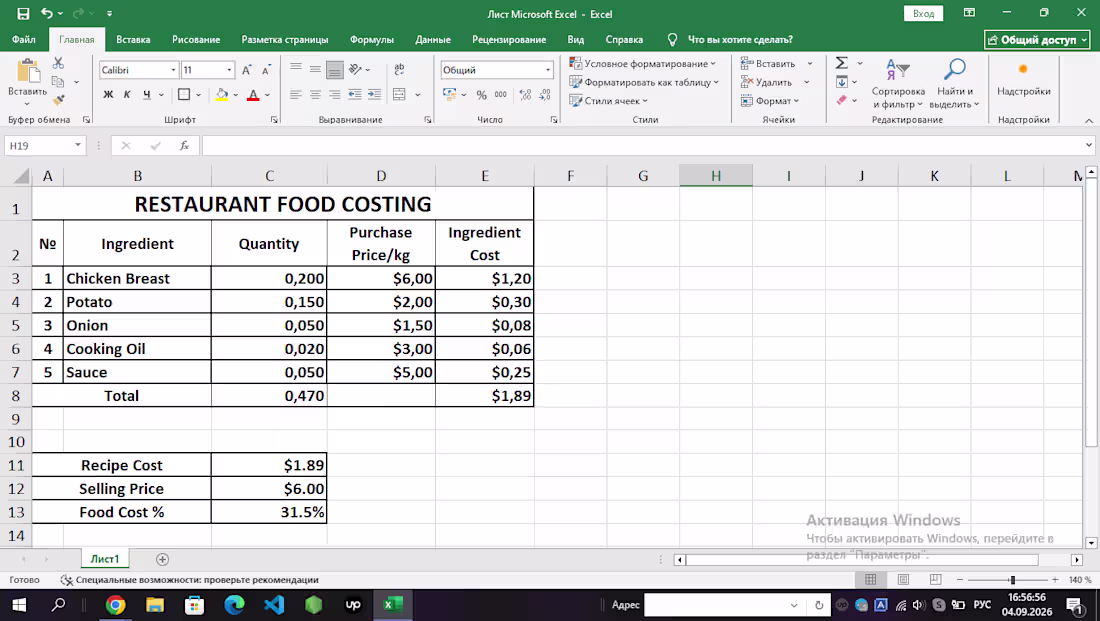Click the Merge and Center icon
Screen dimensions: 1100x621
click(399, 95)
